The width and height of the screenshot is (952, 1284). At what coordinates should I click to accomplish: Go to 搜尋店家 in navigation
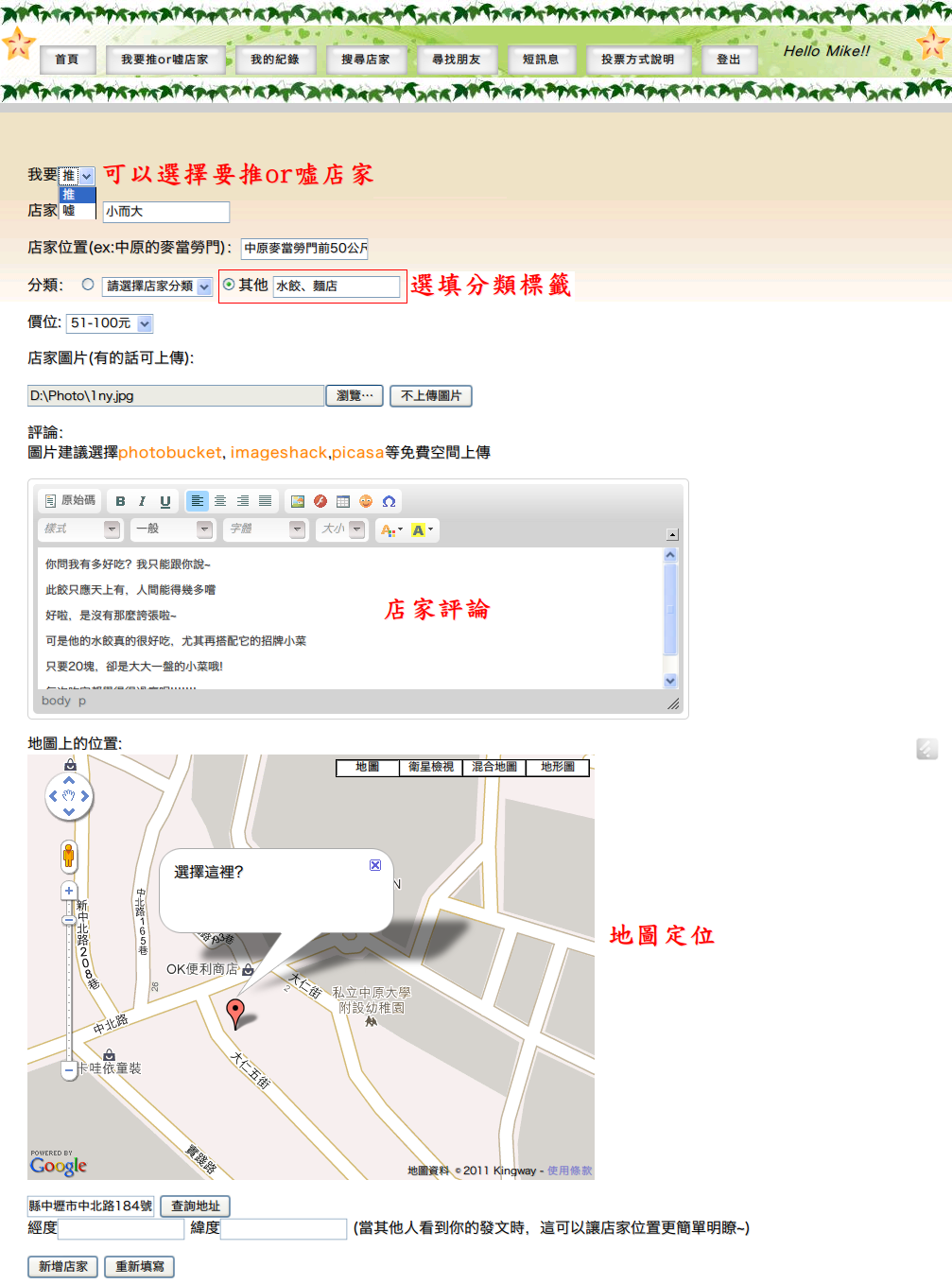pos(366,60)
